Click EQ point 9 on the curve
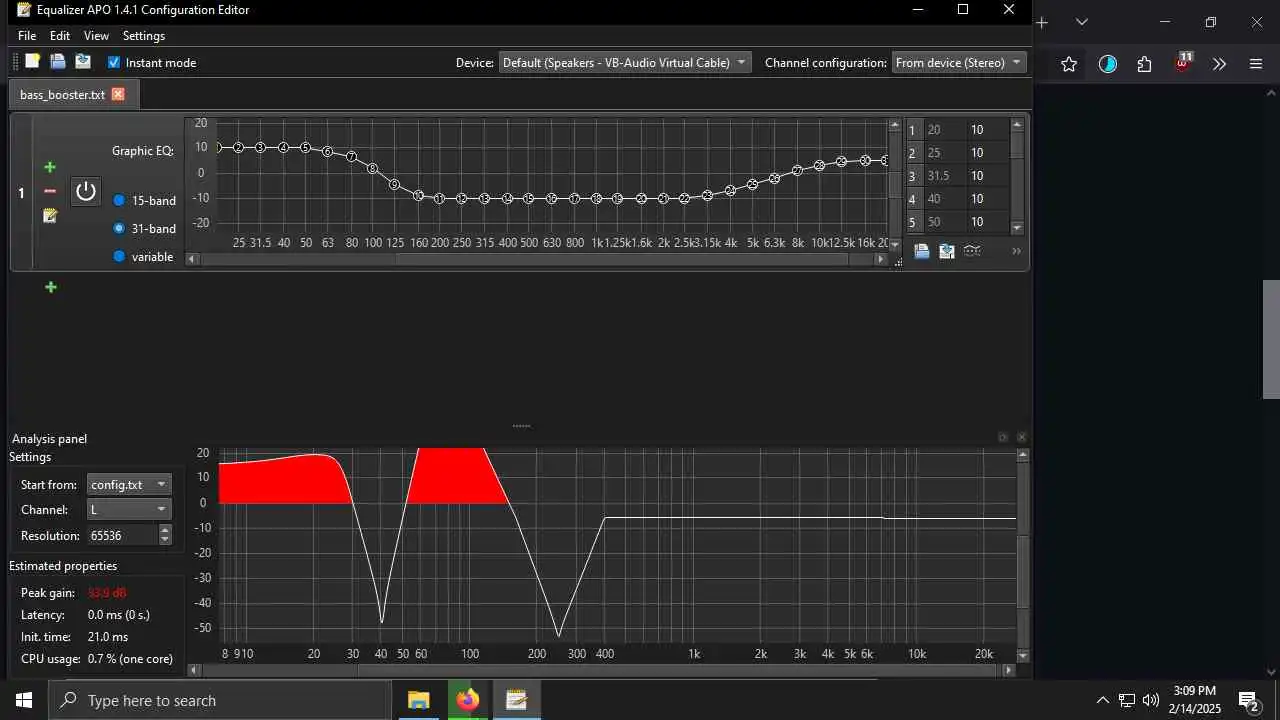This screenshot has width=1280, height=720. click(394, 185)
